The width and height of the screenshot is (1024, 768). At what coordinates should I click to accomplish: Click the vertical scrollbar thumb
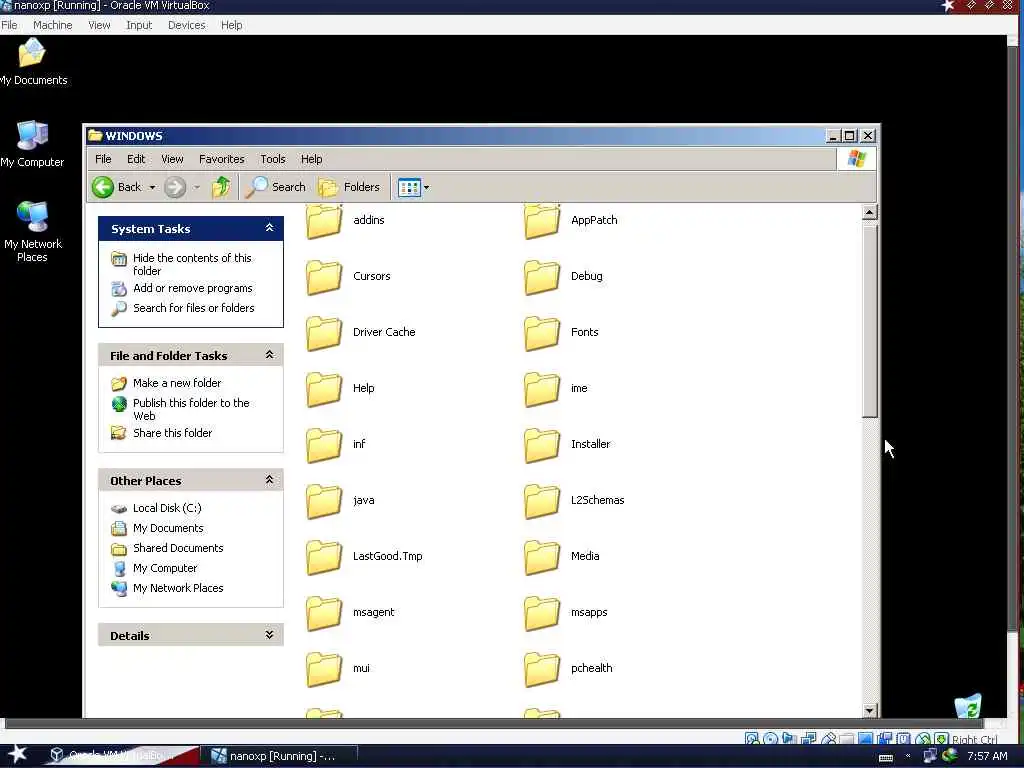click(869, 320)
